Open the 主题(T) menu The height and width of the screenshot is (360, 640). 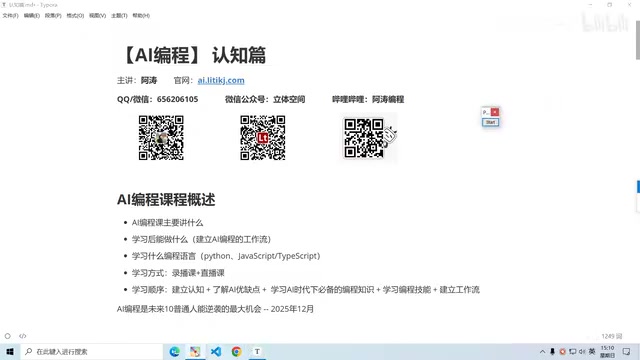(119, 16)
